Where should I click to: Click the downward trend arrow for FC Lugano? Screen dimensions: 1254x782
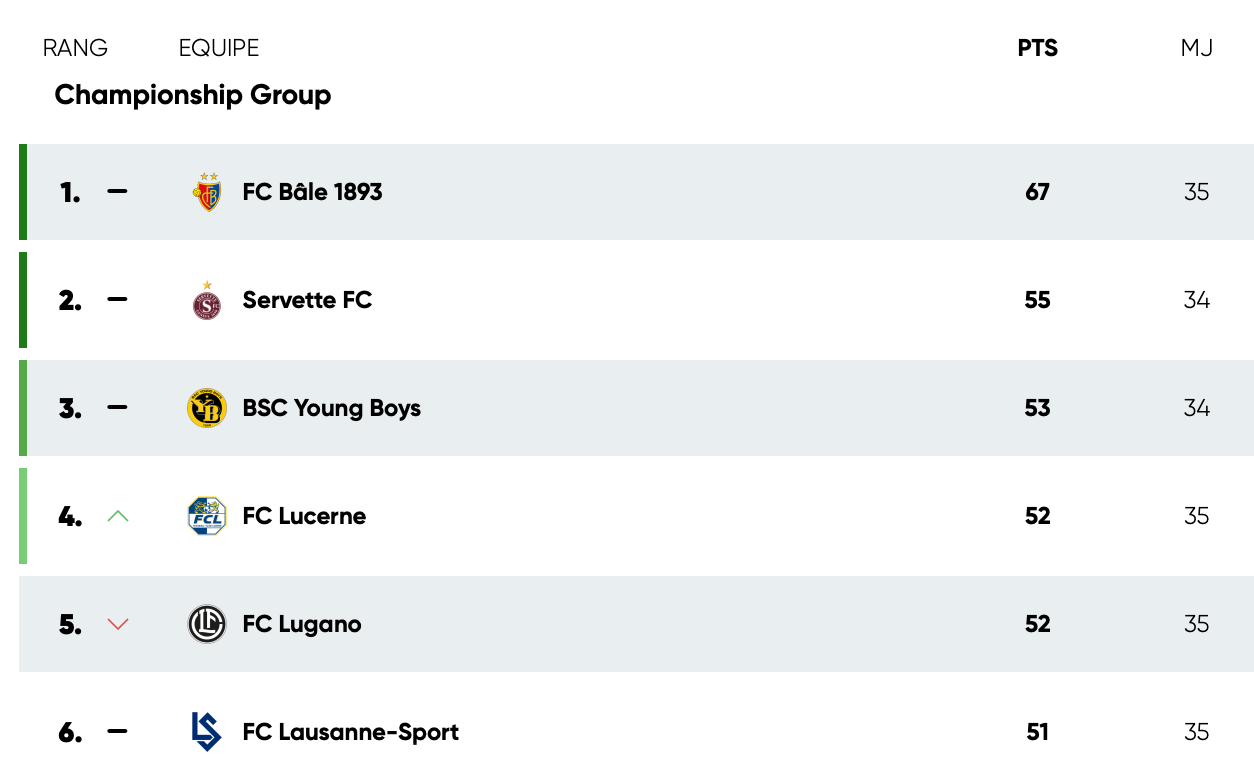click(x=118, y=624)
